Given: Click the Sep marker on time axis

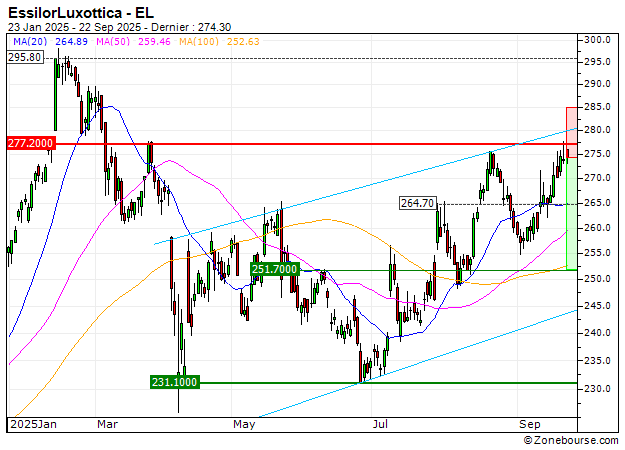Looking at the screenshot, I should click(x=529, y=425).
